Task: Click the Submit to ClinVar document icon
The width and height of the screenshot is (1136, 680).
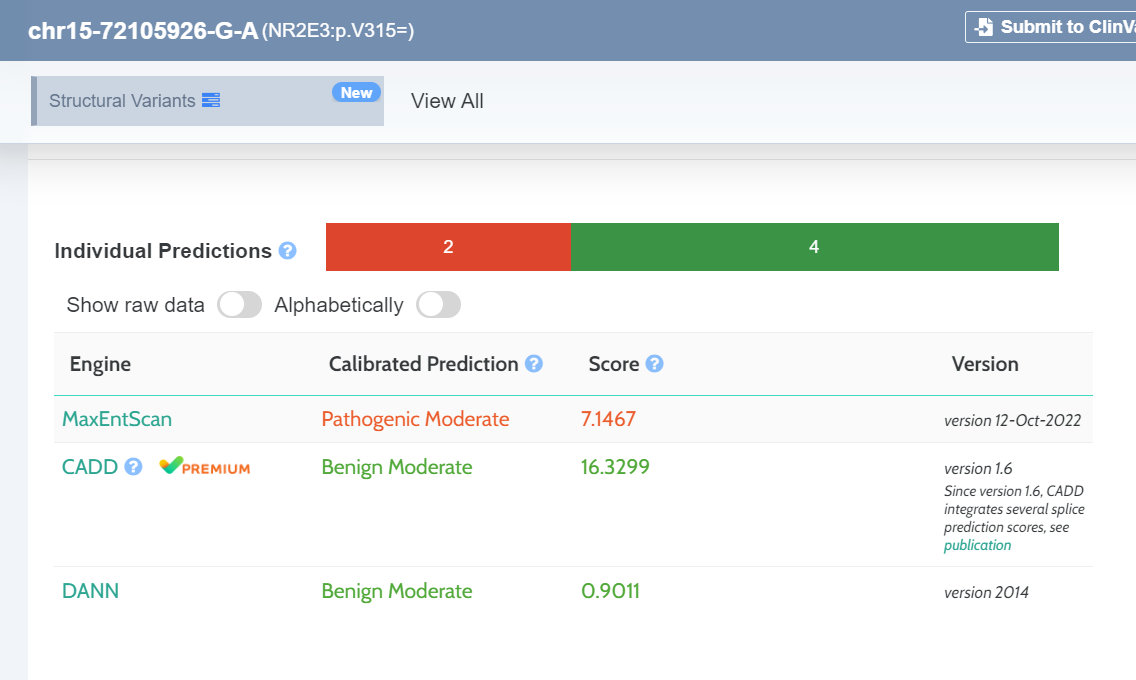Action: click(984, 27)
